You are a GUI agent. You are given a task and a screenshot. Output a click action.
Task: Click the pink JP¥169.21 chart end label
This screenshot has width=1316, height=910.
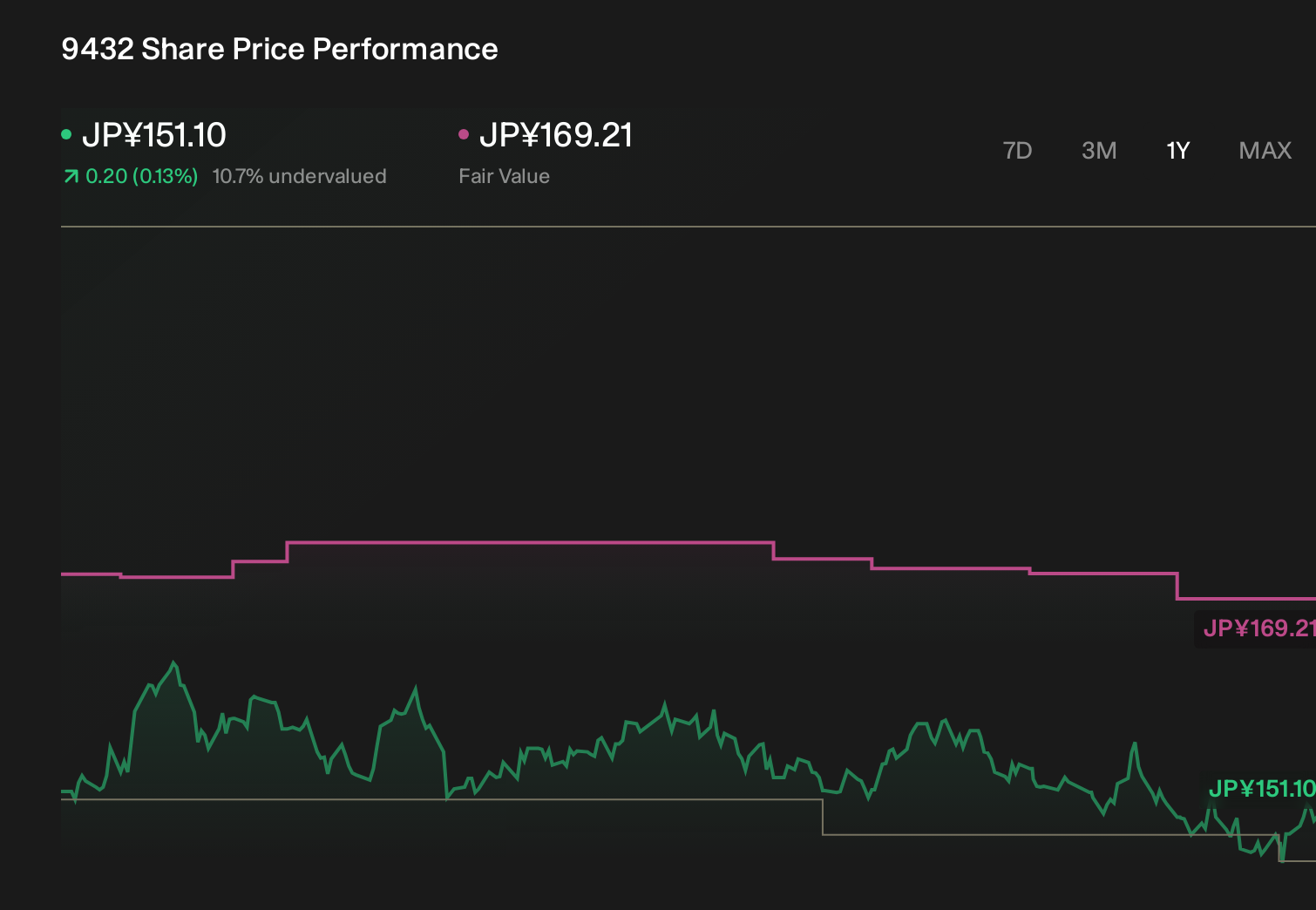1258,628
